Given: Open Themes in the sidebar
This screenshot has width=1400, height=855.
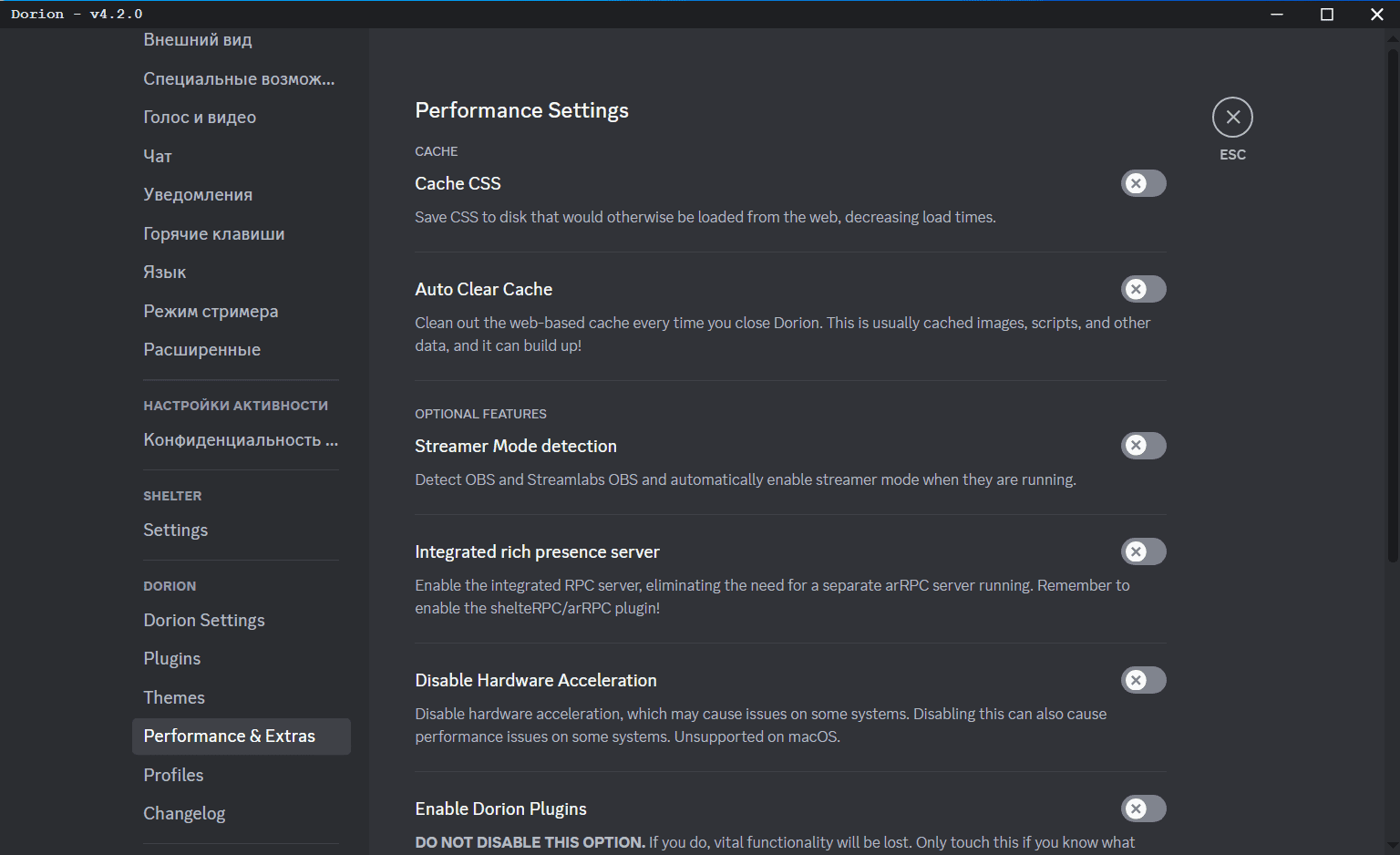Looking at the screenshot, I should click(174, 697).
